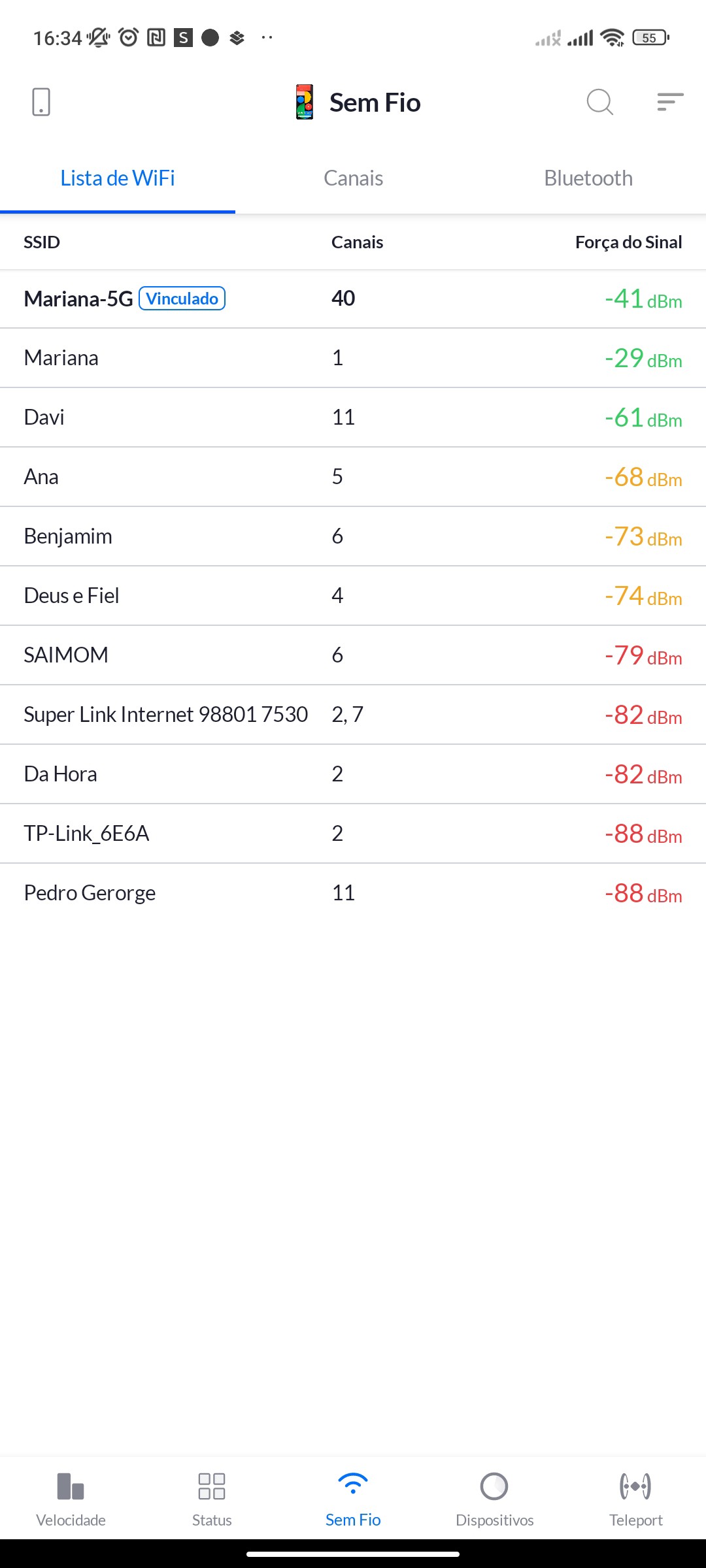Image resolution: width=706 pixels, height=1568 pixels.
Task: Sort by Força do Sinal column header
Action: pos(628,242)
